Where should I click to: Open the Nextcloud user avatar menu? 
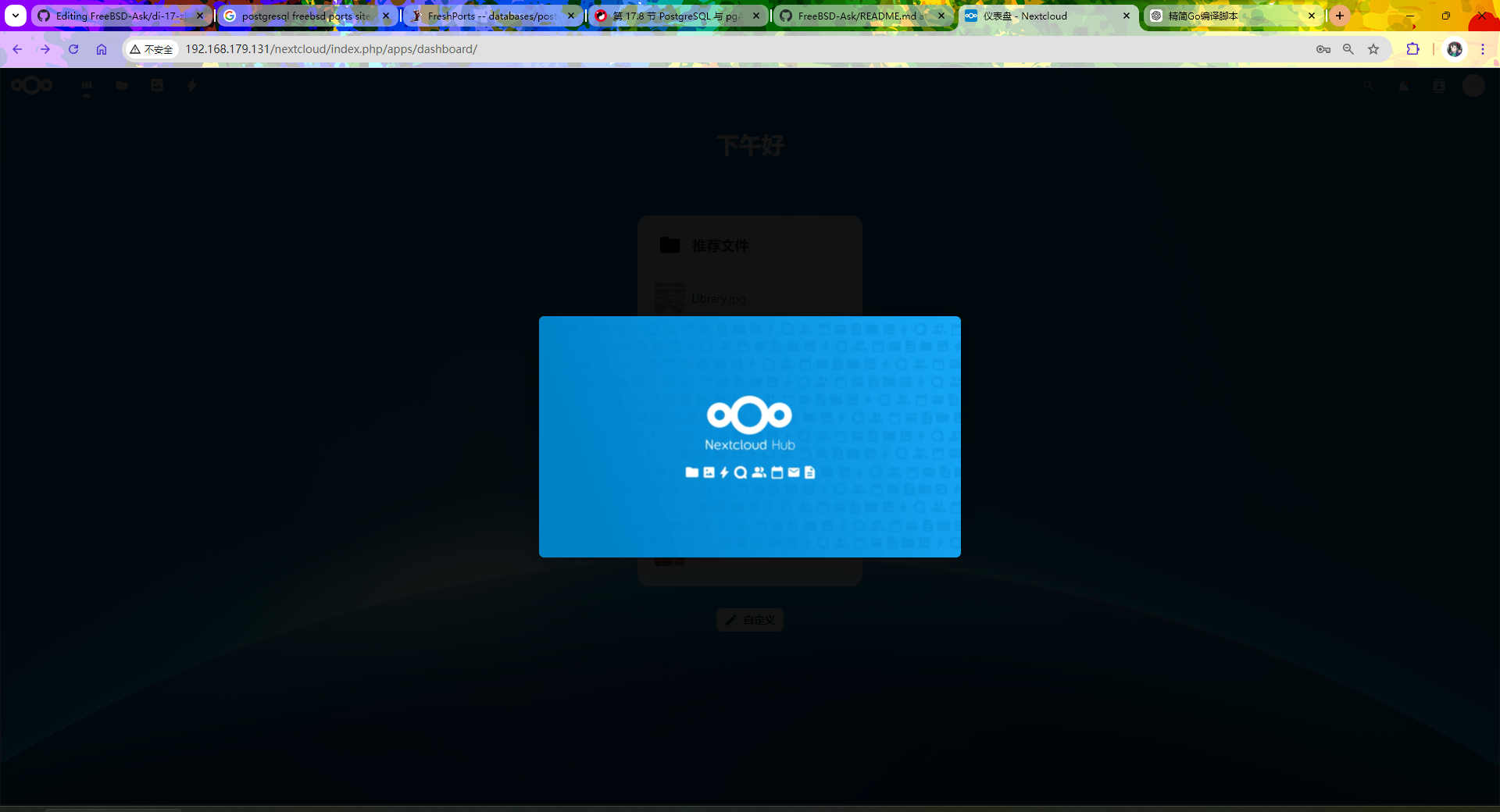pos(1473,86)
